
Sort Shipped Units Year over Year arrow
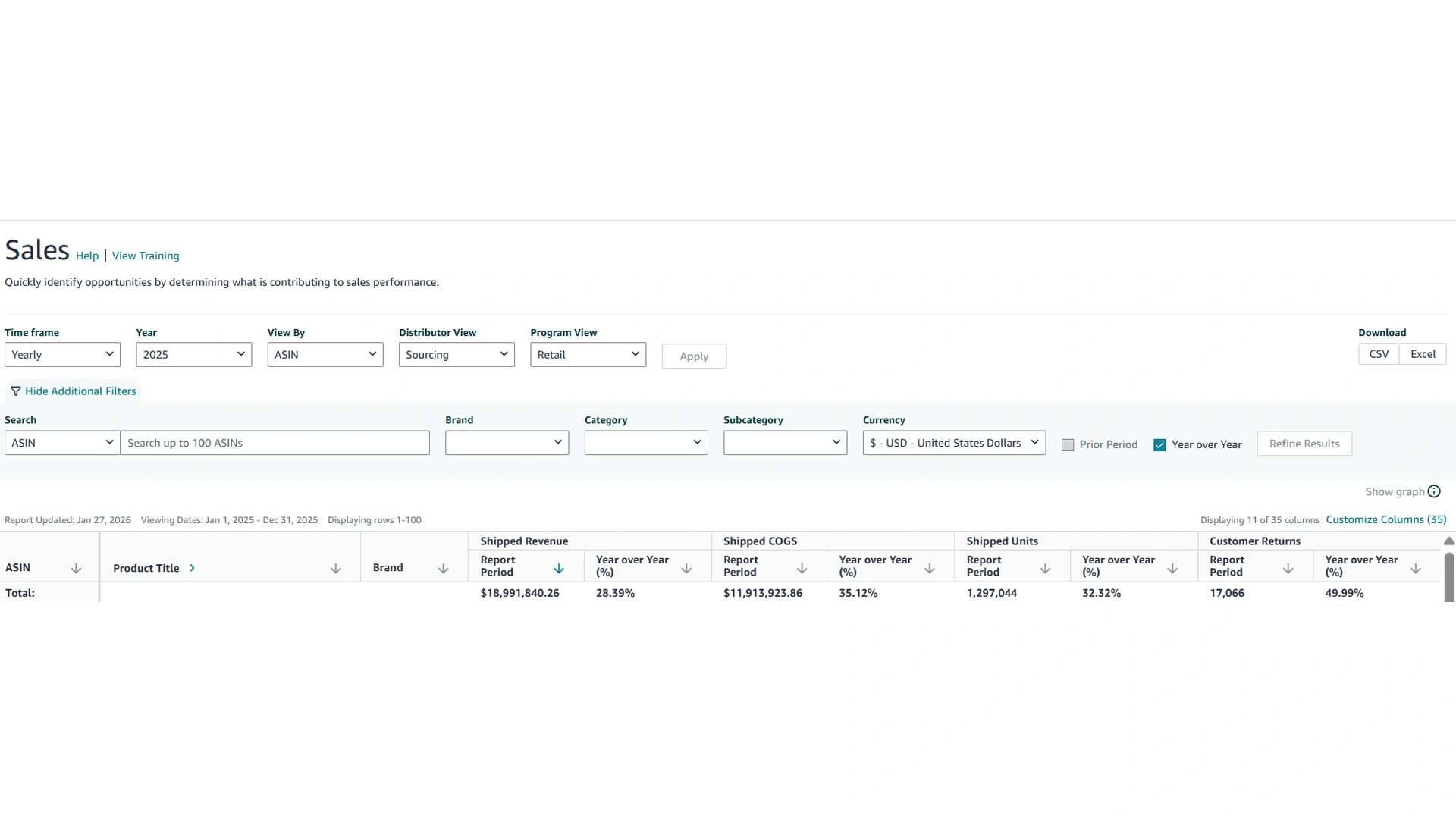pos(1172,569)
